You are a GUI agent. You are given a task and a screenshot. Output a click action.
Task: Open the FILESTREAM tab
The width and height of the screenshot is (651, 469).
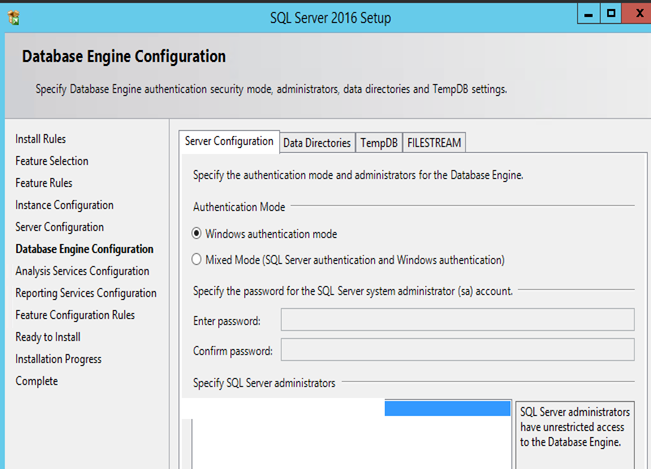[x=434, y=143]
